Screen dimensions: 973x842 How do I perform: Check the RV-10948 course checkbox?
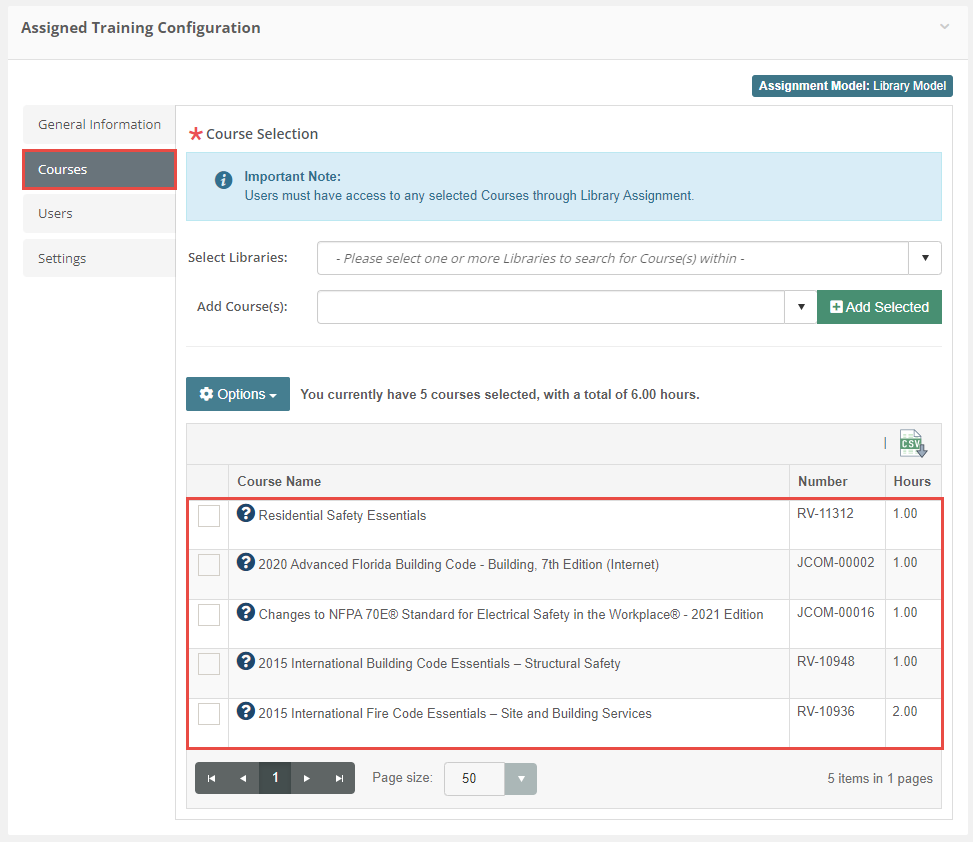coord(209,664)
